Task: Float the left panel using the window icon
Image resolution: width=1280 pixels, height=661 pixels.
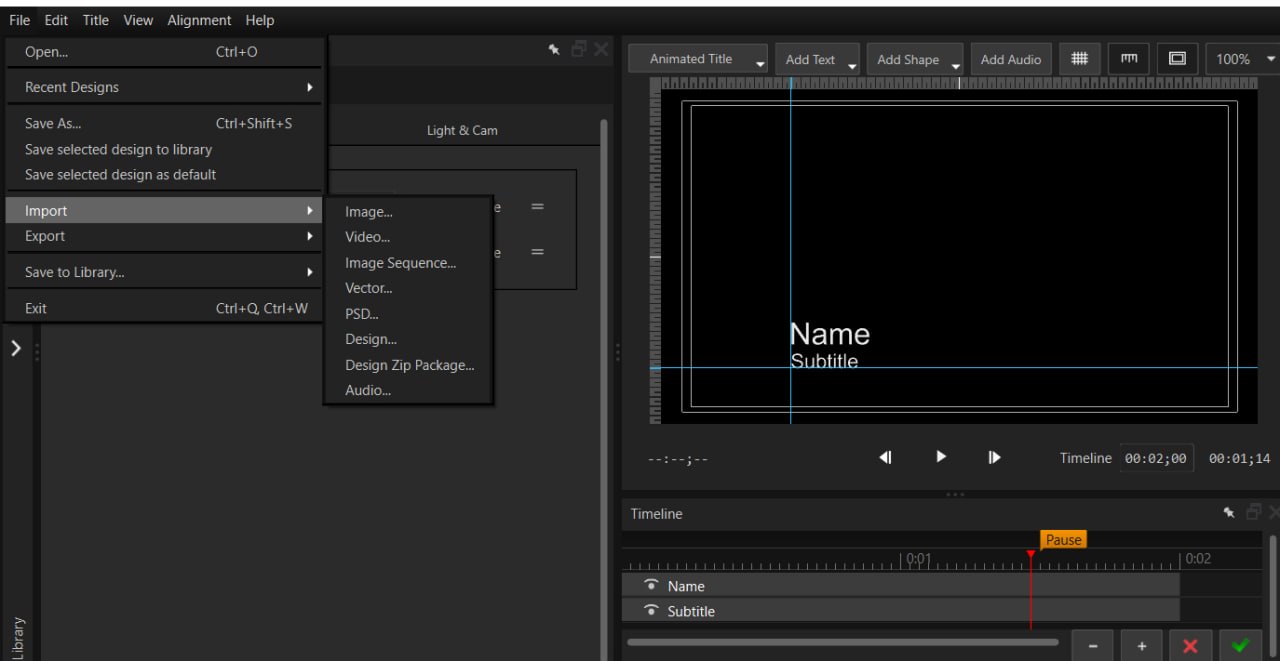Action: (x=578, y=49)
